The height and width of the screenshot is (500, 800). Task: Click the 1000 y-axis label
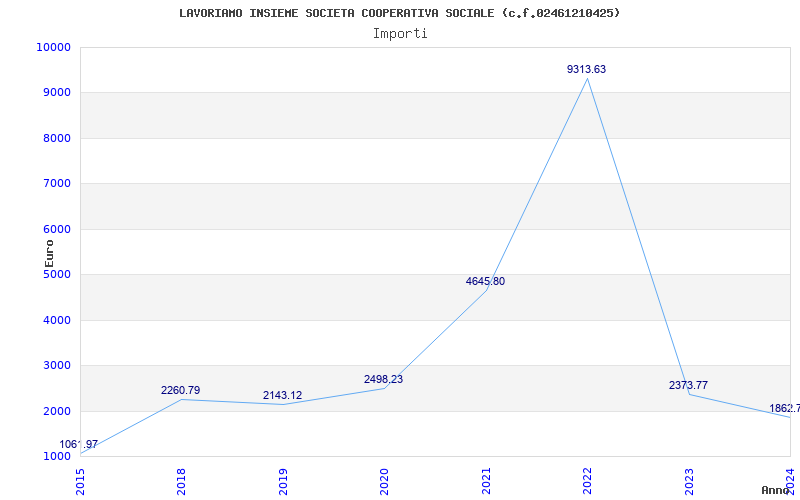coord(56,456)
